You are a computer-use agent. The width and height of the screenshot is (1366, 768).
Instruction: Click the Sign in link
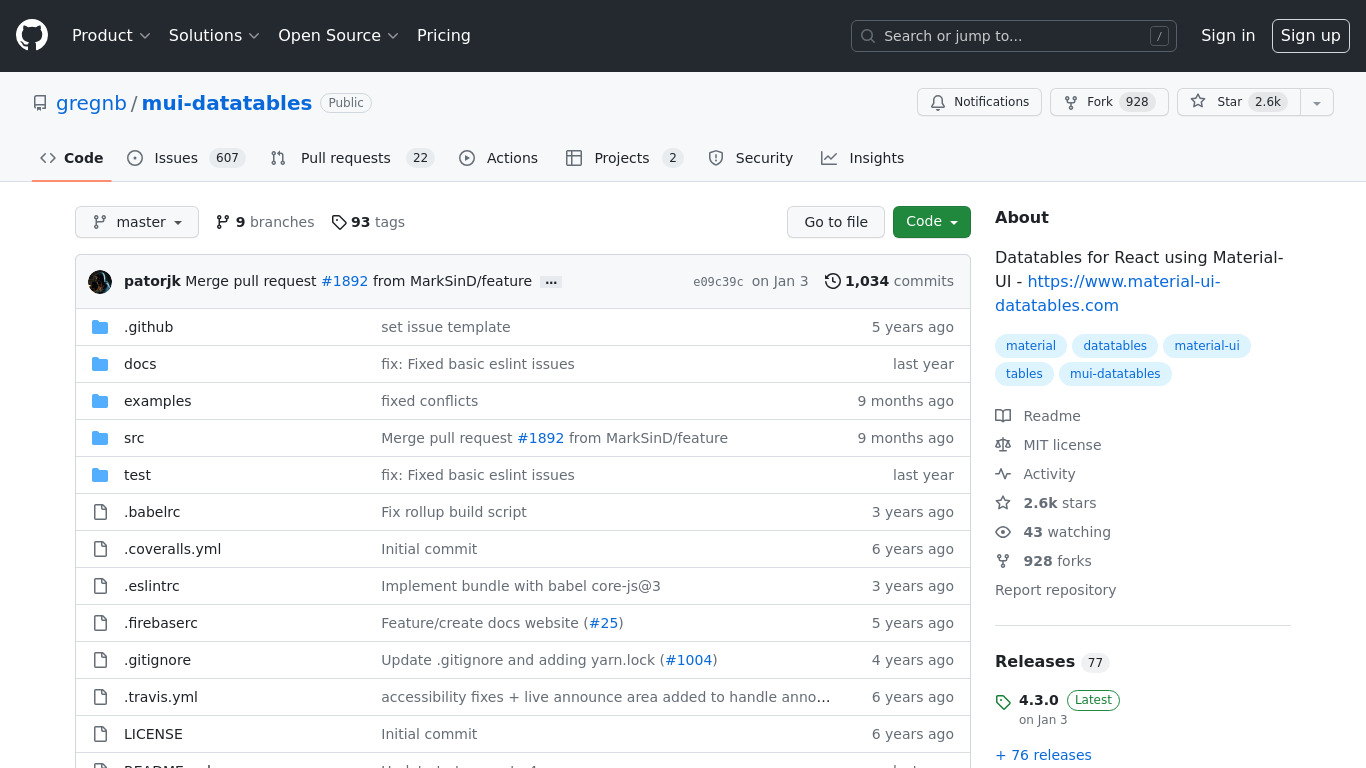click(1228, 36)
